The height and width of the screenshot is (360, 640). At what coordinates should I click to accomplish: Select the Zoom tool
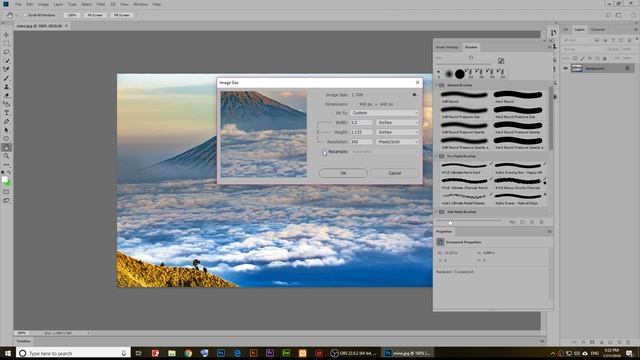coord(6,156)
